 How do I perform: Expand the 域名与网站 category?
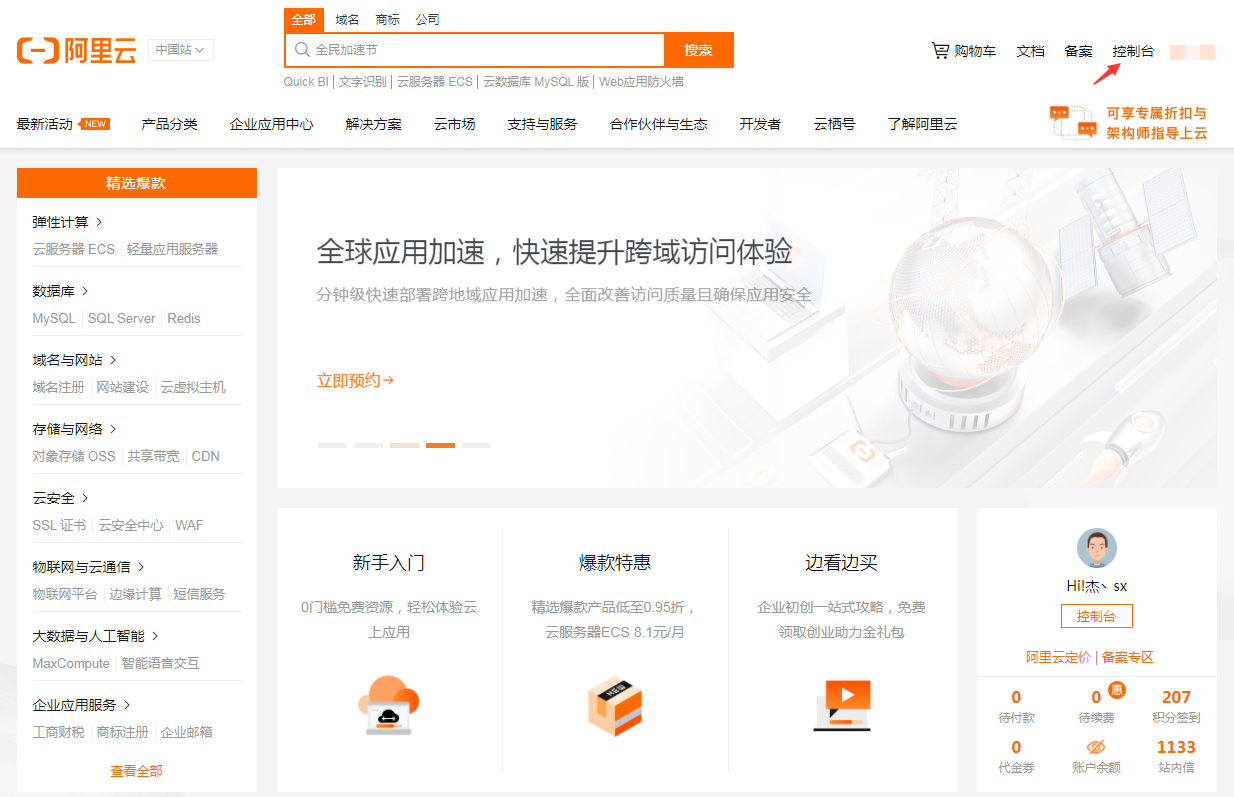point(74,360)
